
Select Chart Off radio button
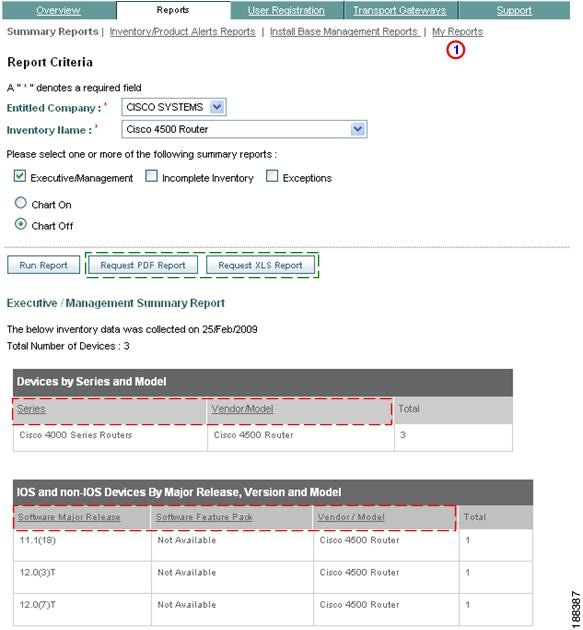21,224
